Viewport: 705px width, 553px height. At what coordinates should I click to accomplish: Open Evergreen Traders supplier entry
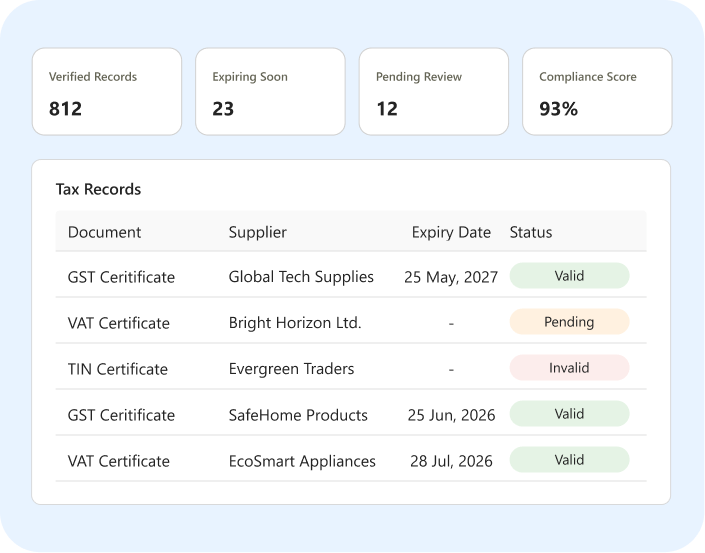pyautogui.click(x=291, y=369)
